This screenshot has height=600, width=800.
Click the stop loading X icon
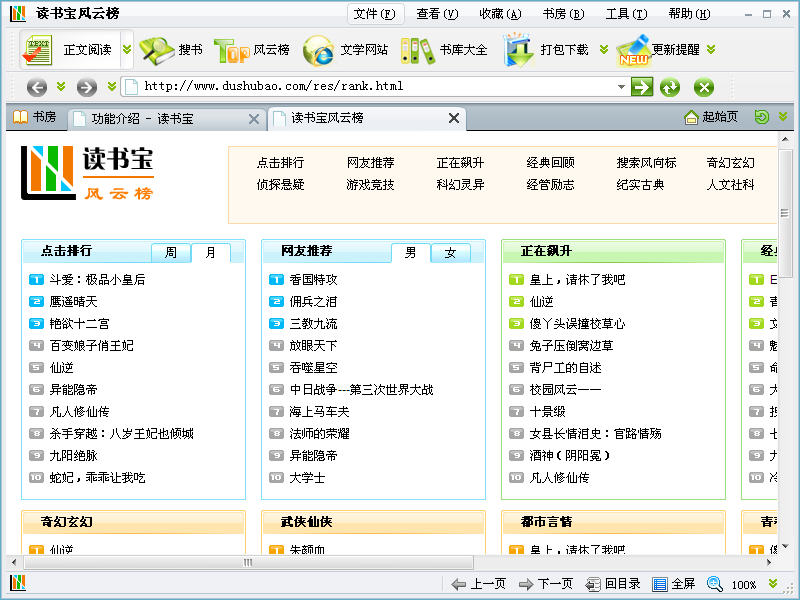(x=704, y=87)
